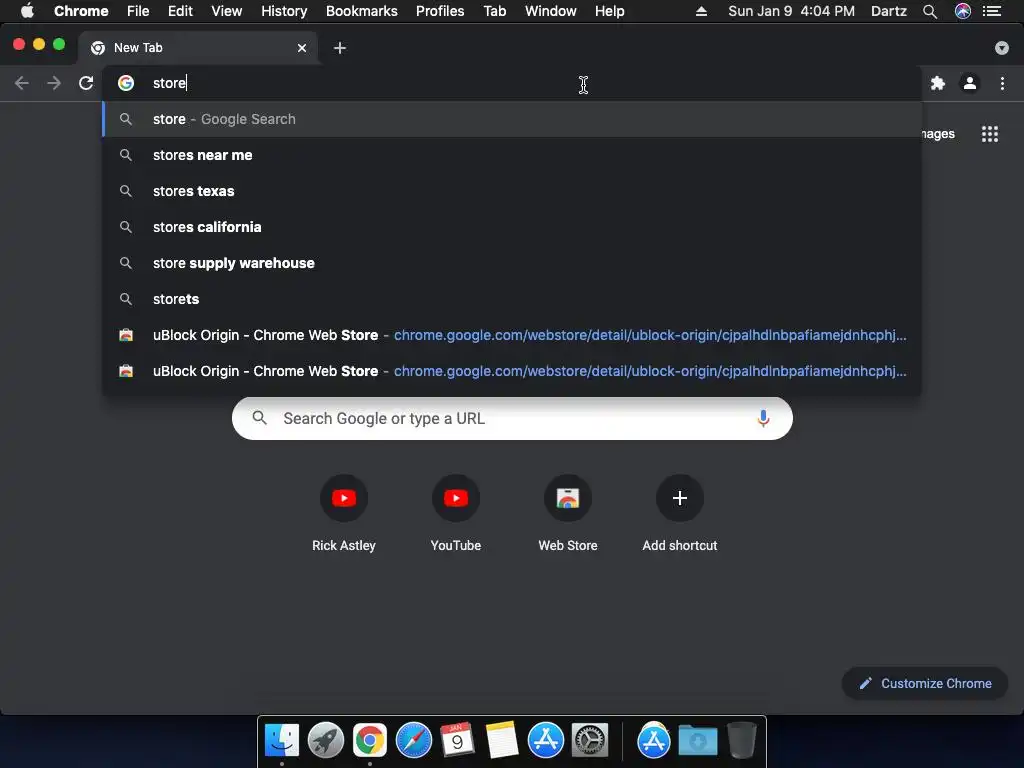Open Spotlight search in the menu bar
Screen dimensions: 1024x768
930,11
